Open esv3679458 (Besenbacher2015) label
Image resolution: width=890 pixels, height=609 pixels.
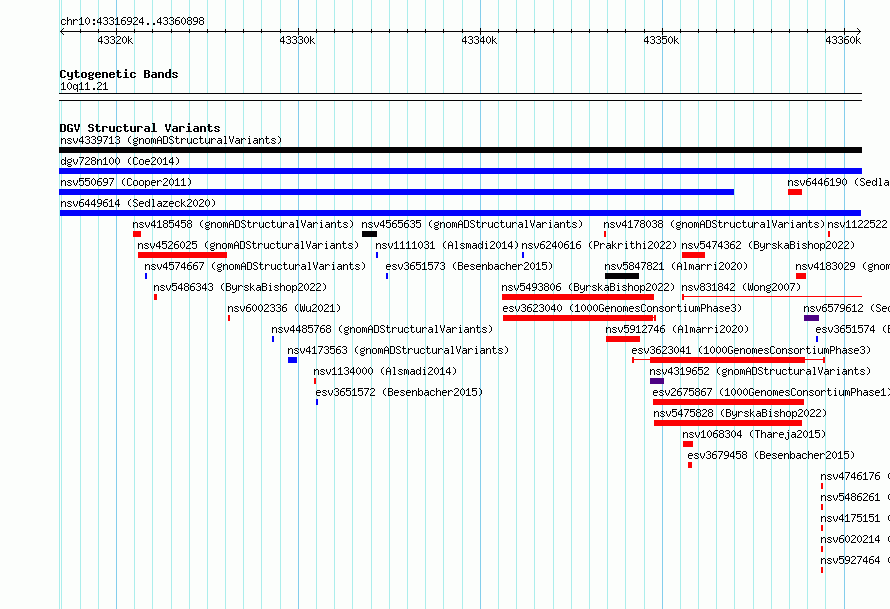771,455
